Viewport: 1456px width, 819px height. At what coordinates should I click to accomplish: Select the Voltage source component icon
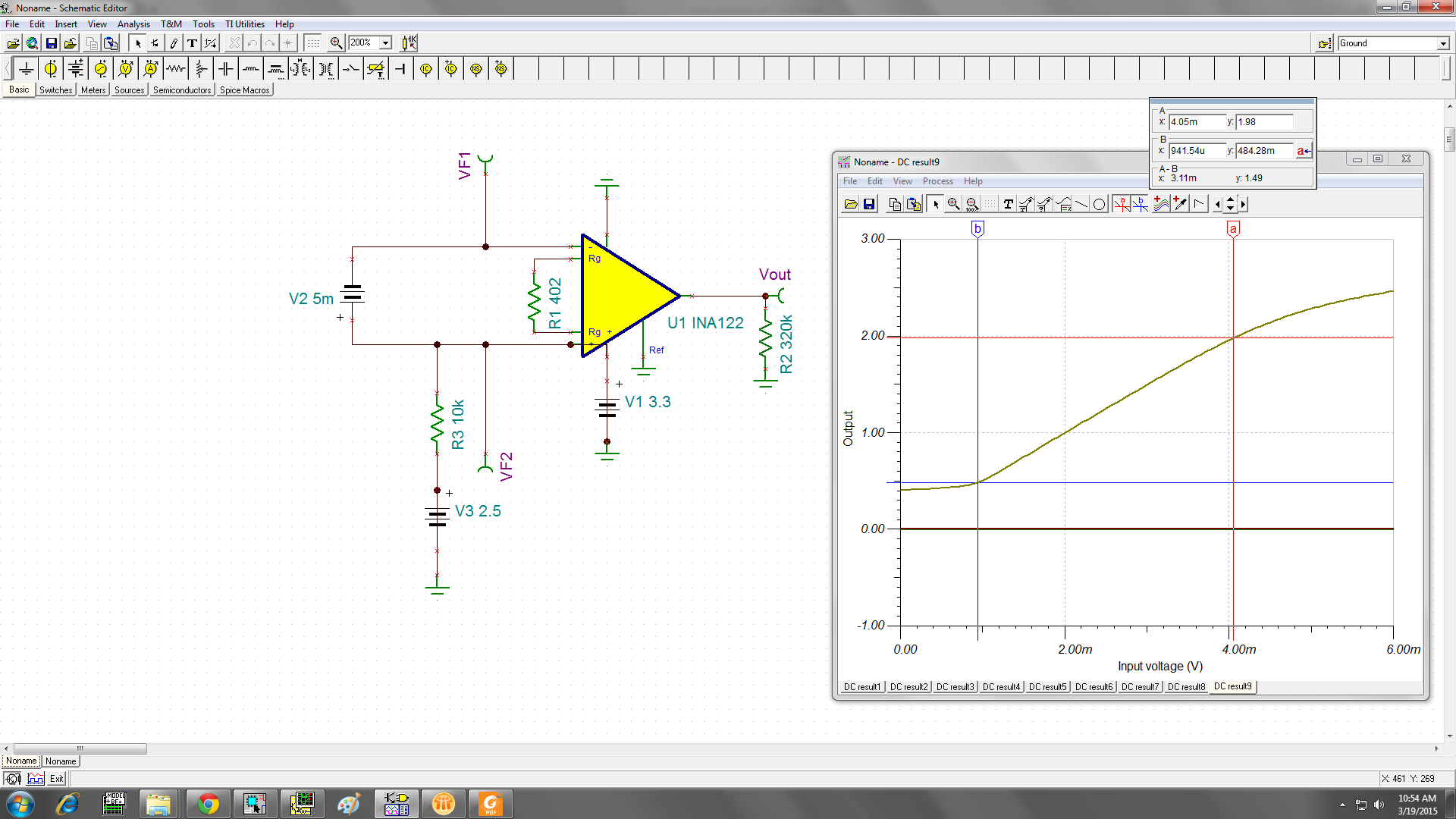point(51,68)
